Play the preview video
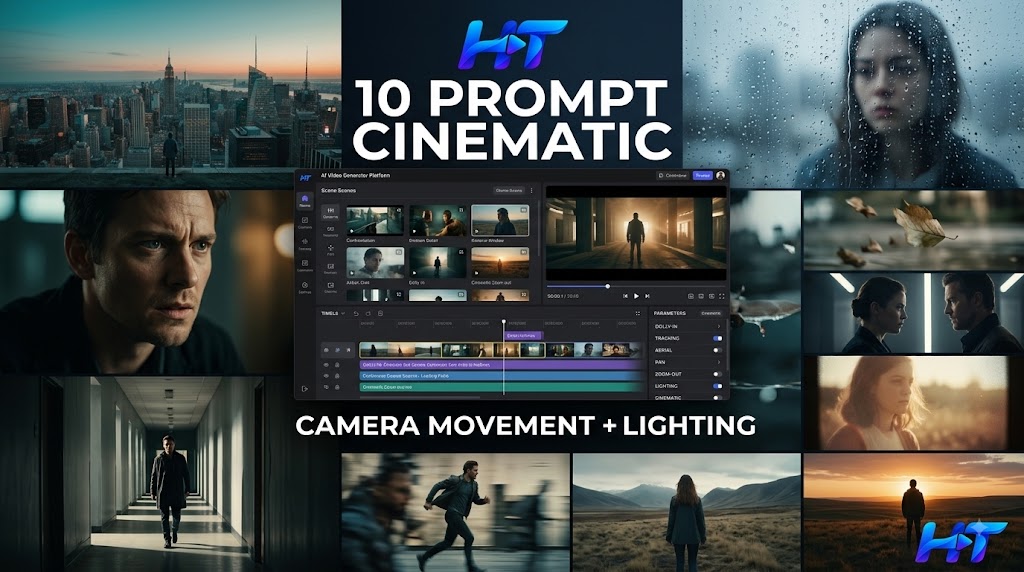This screenshot has height=572, width=1024. (x=636, y=296)
